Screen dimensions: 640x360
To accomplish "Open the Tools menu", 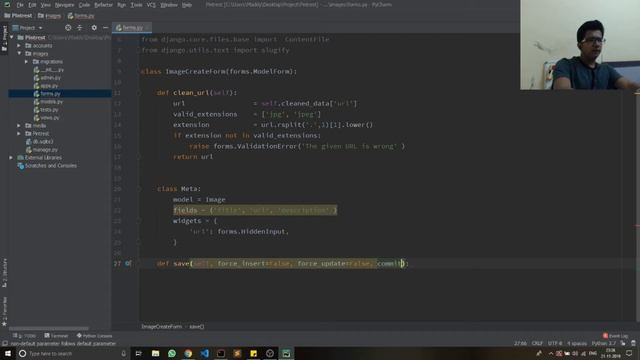I will point(136,5).
